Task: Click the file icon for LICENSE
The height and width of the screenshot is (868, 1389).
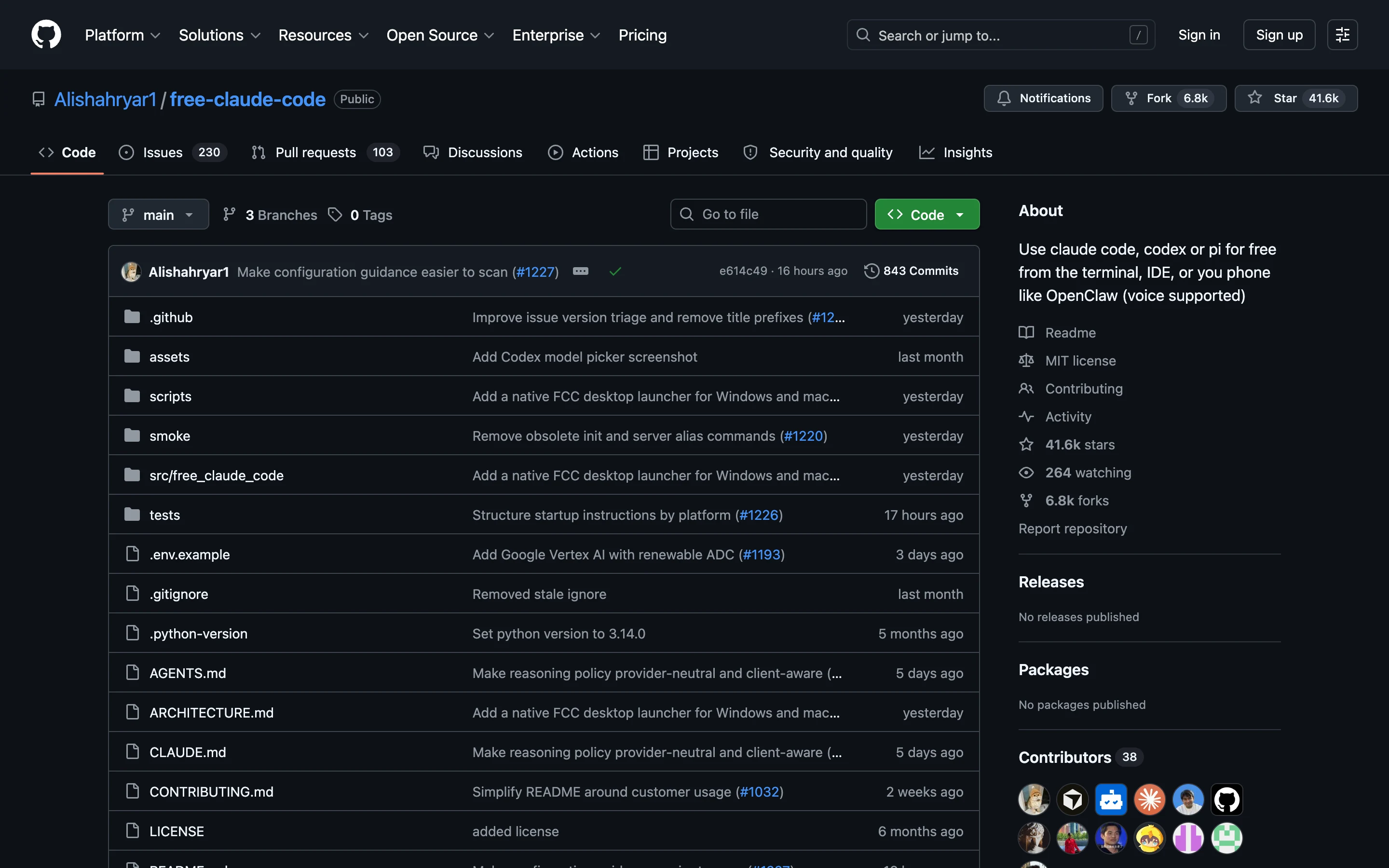Action: click(133, 831)
